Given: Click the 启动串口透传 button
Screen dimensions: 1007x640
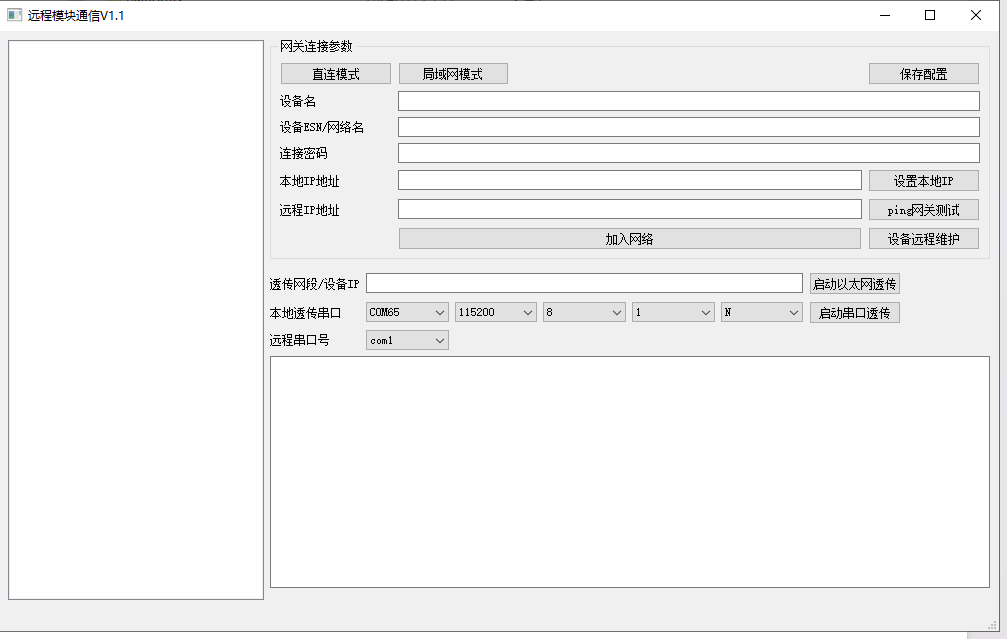Looking at the screenshot, I should 854,312.
